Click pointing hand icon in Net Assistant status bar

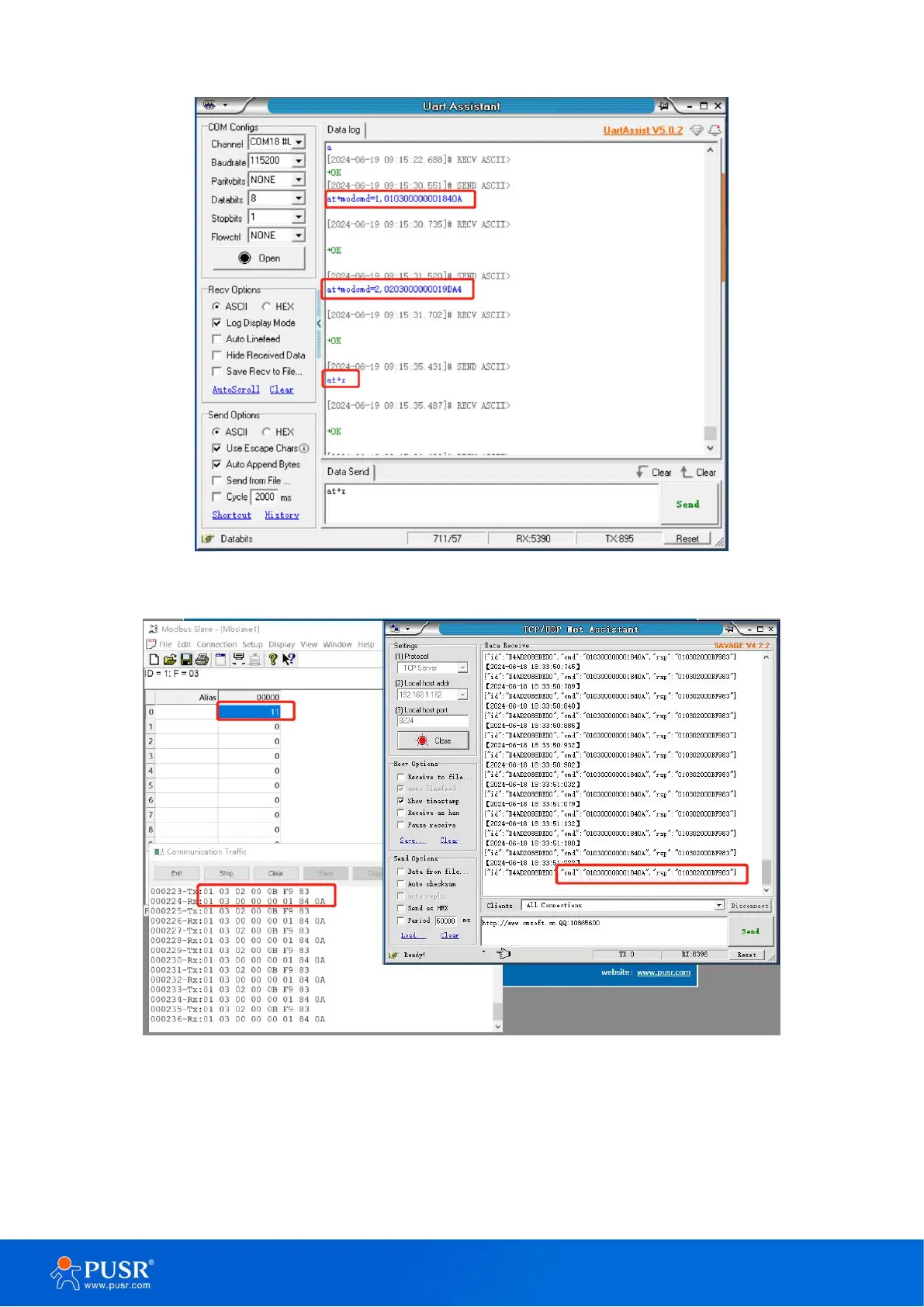pos(504,954)
